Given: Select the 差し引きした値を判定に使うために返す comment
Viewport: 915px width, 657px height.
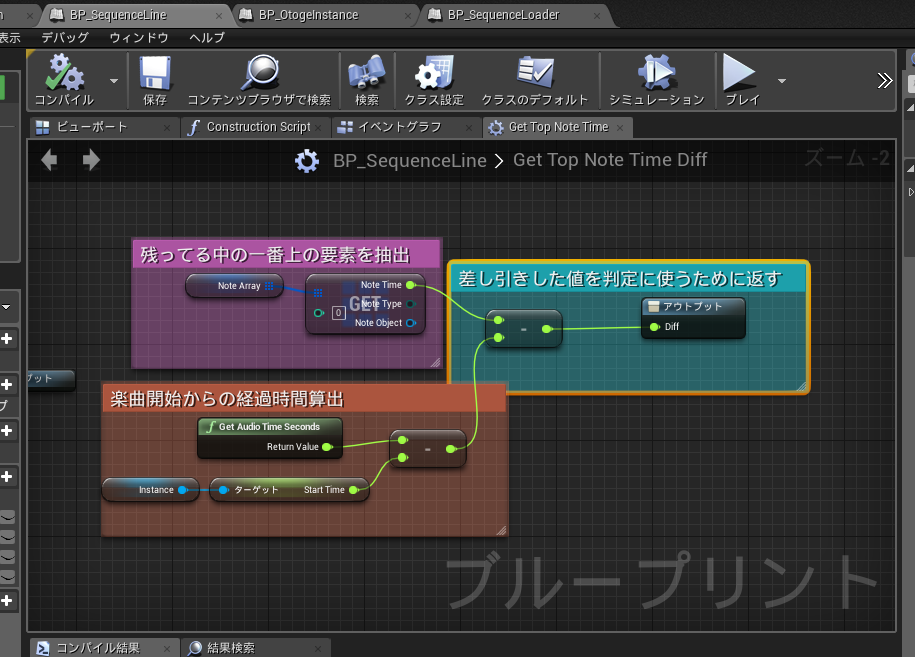Looking at the screenshot, I should point(628,278).
